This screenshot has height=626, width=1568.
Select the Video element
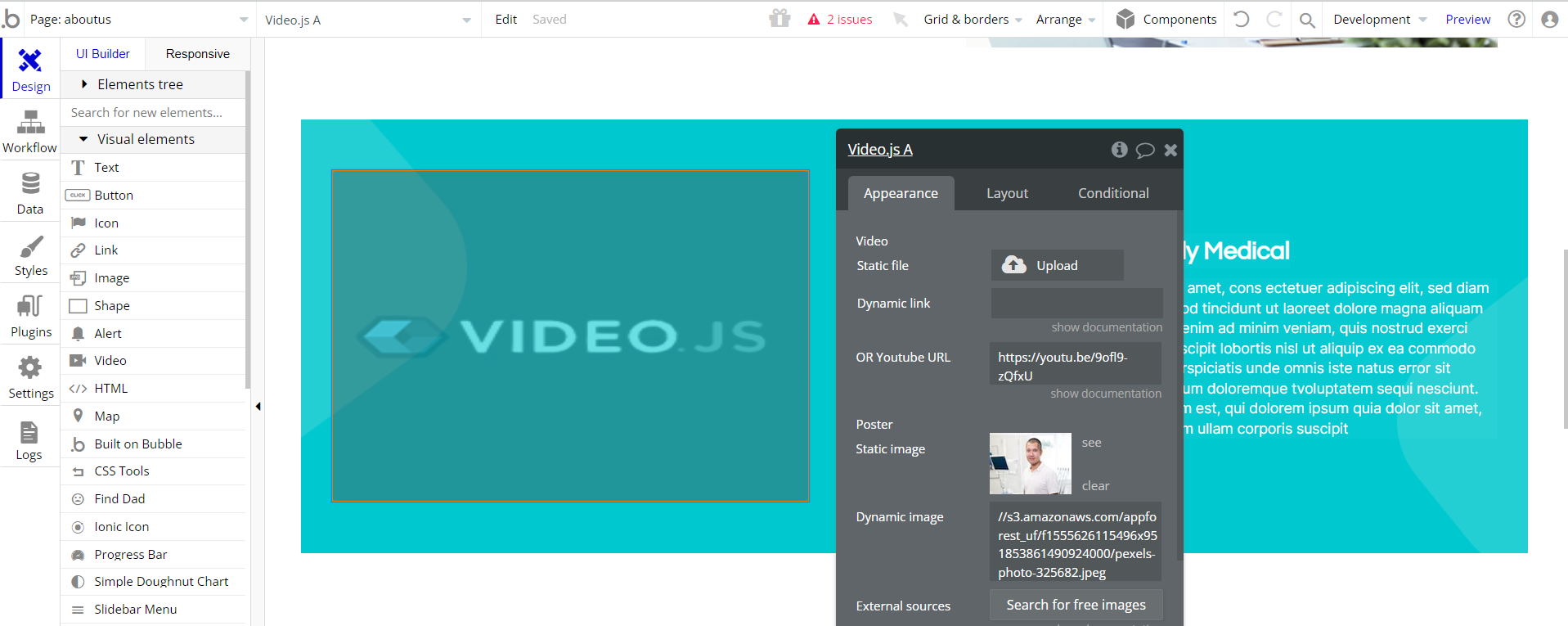(154, 361)
